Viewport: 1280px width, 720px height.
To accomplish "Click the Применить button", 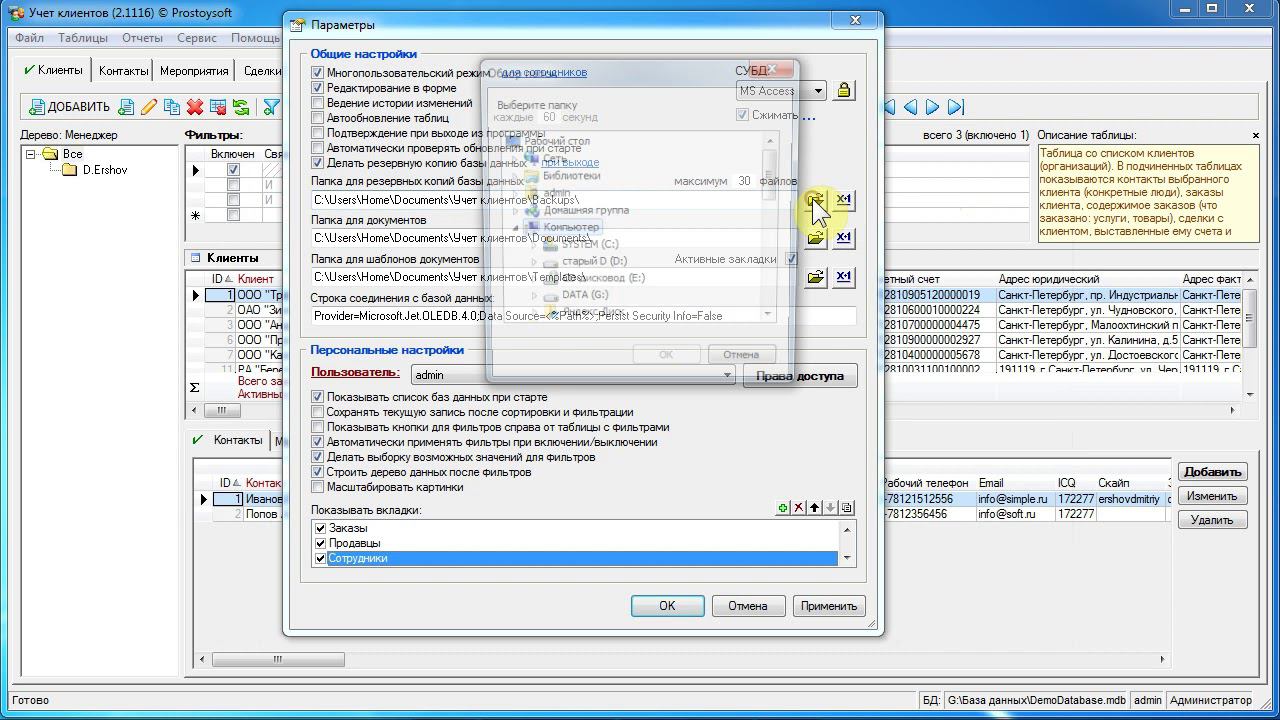I will 829,606.
